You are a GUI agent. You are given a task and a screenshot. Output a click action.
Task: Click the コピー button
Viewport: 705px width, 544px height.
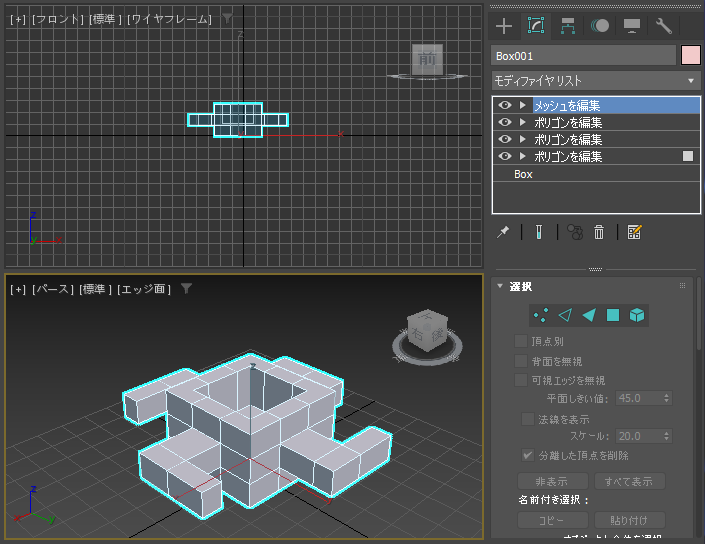553,520
